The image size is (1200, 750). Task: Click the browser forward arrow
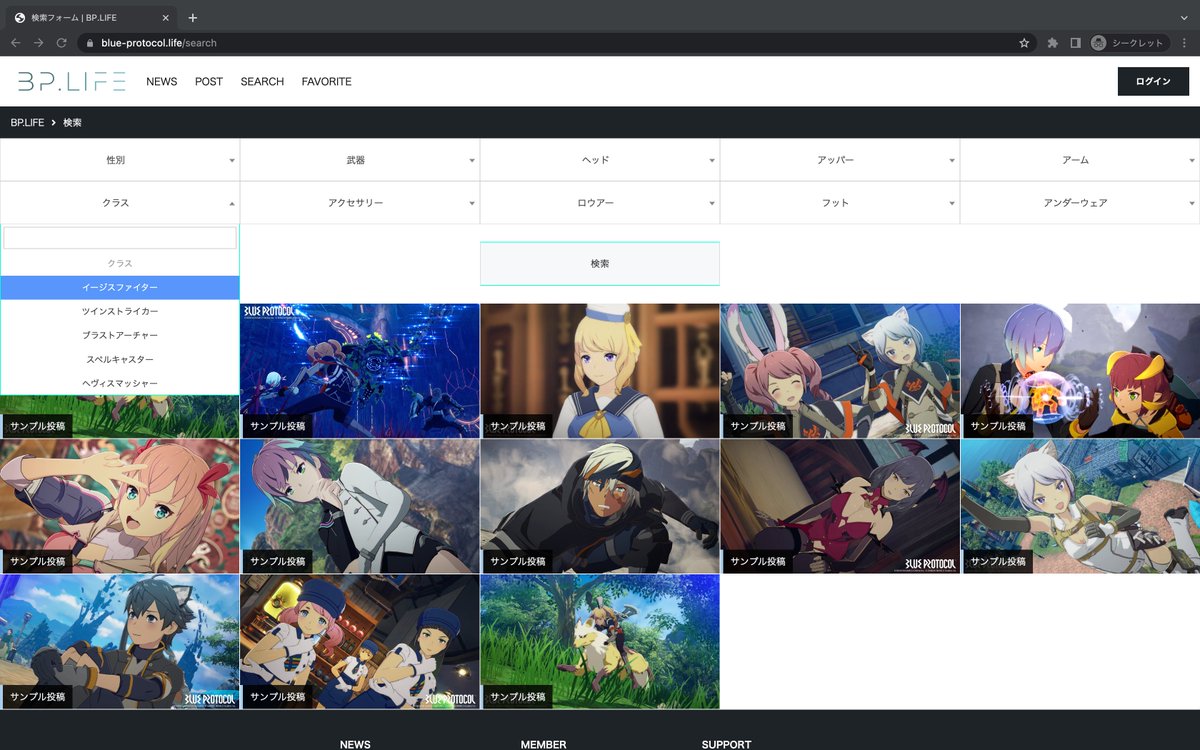click(38, 43)
